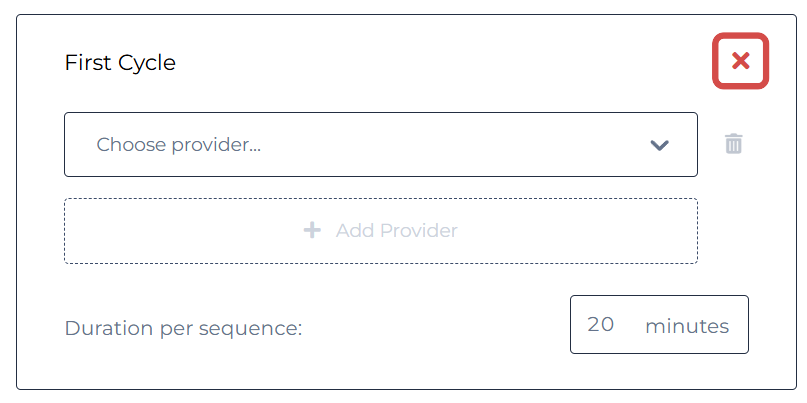This screenshot has width=807, height=403.
Task: Delete the provider row using trash icon
Action: (733, 144)
